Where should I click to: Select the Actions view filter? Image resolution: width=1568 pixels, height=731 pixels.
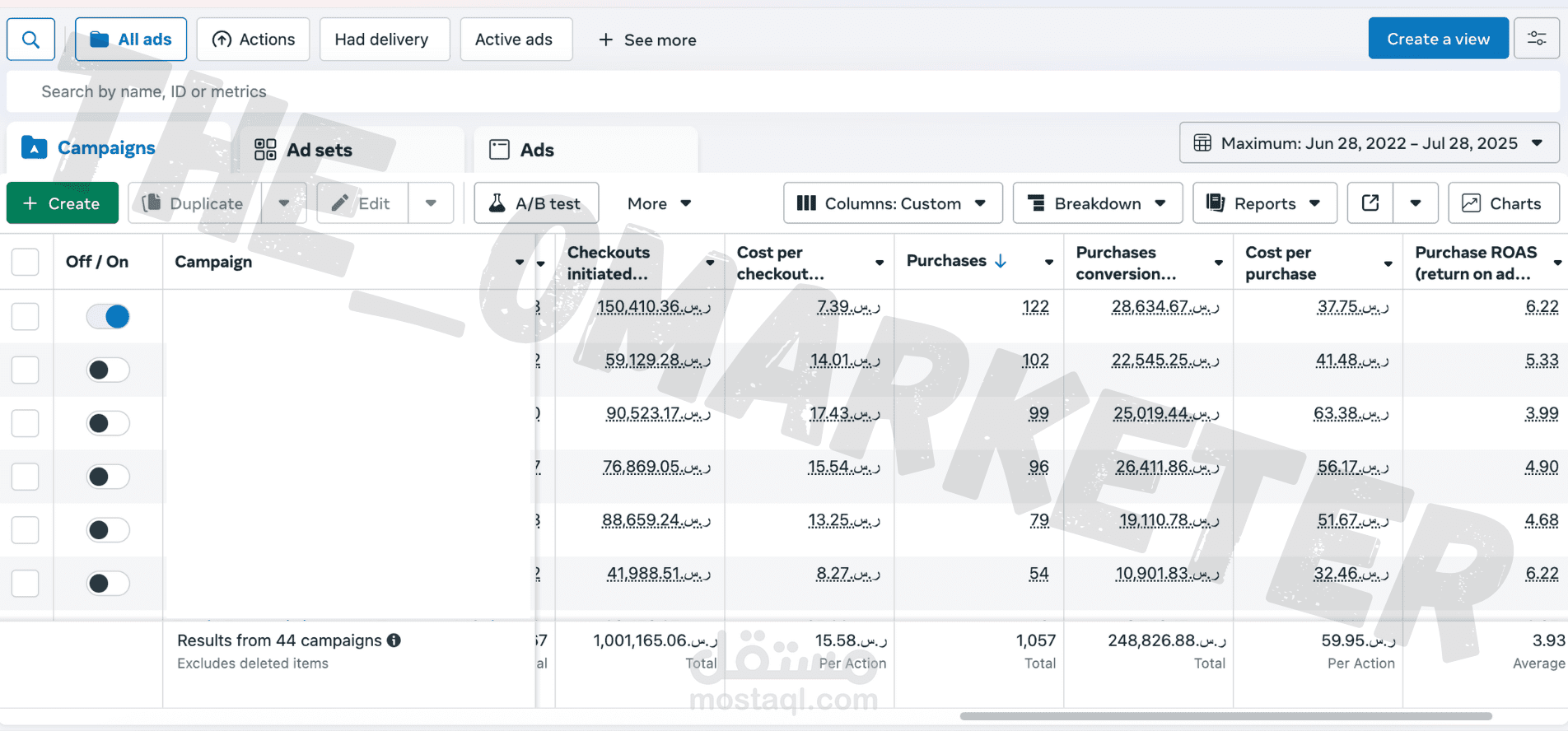tap(254, 40)
